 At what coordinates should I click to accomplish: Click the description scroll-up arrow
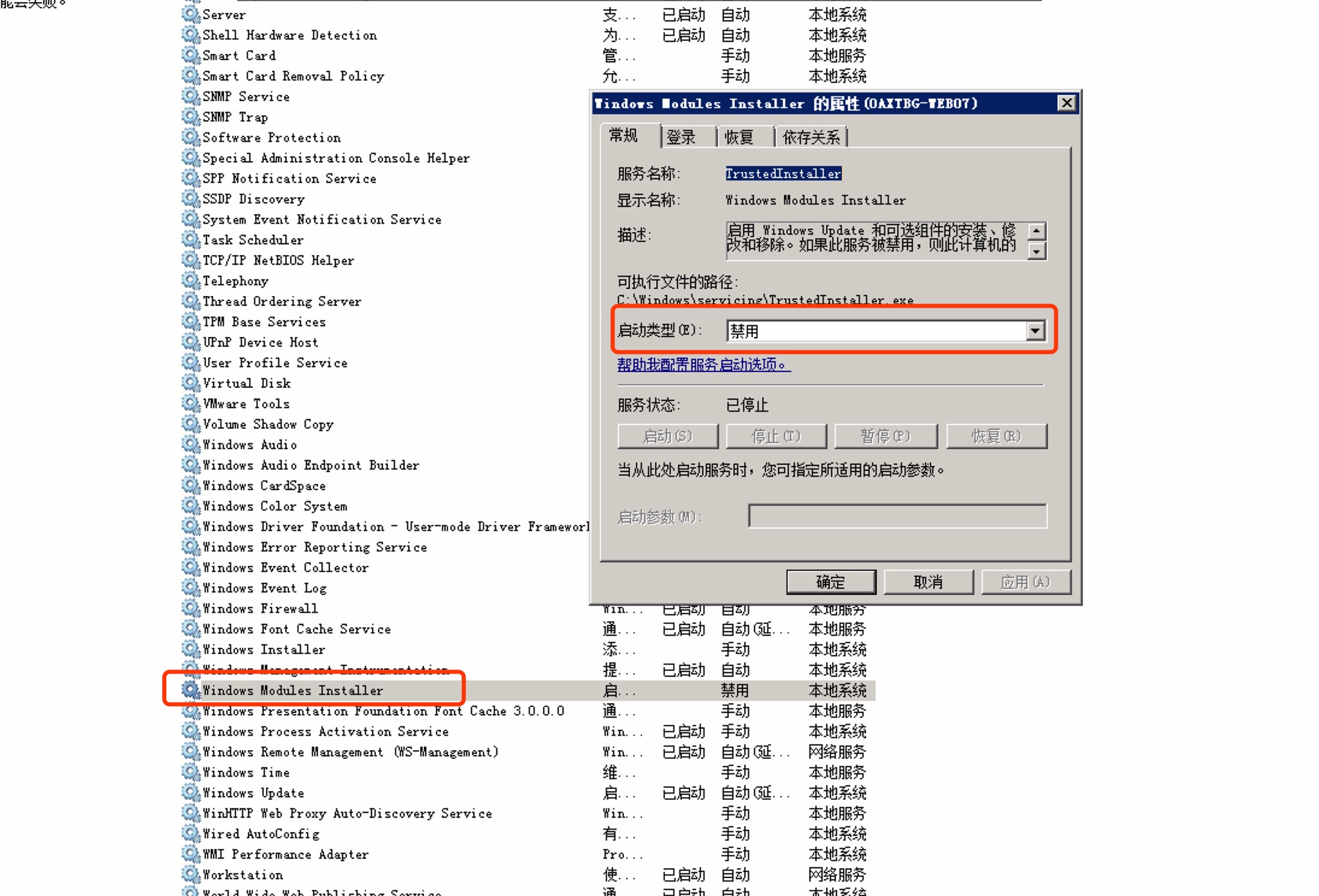(x=1037, y=230)
